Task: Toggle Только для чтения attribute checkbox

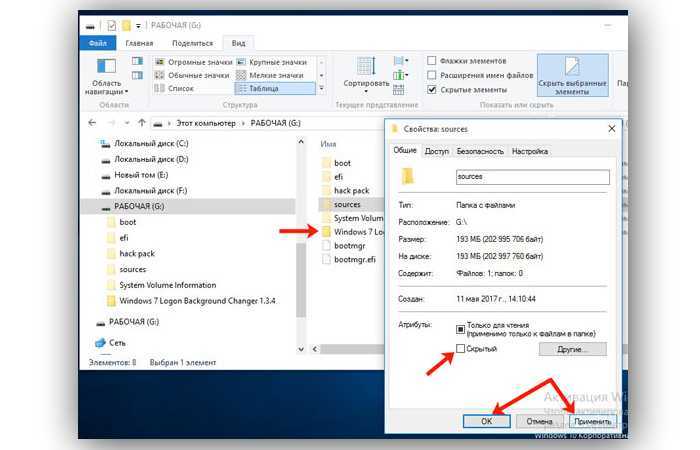Action: coord(460,329)
